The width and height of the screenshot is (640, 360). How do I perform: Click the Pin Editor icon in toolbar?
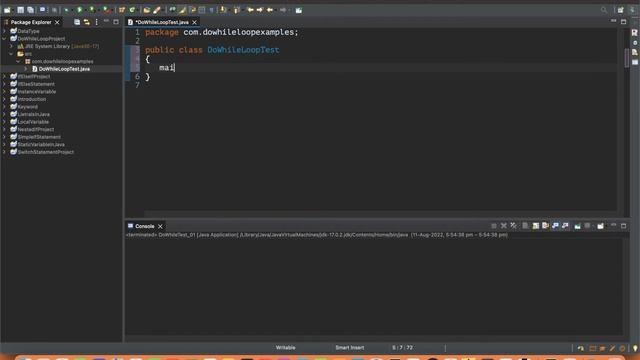(299, 10)
